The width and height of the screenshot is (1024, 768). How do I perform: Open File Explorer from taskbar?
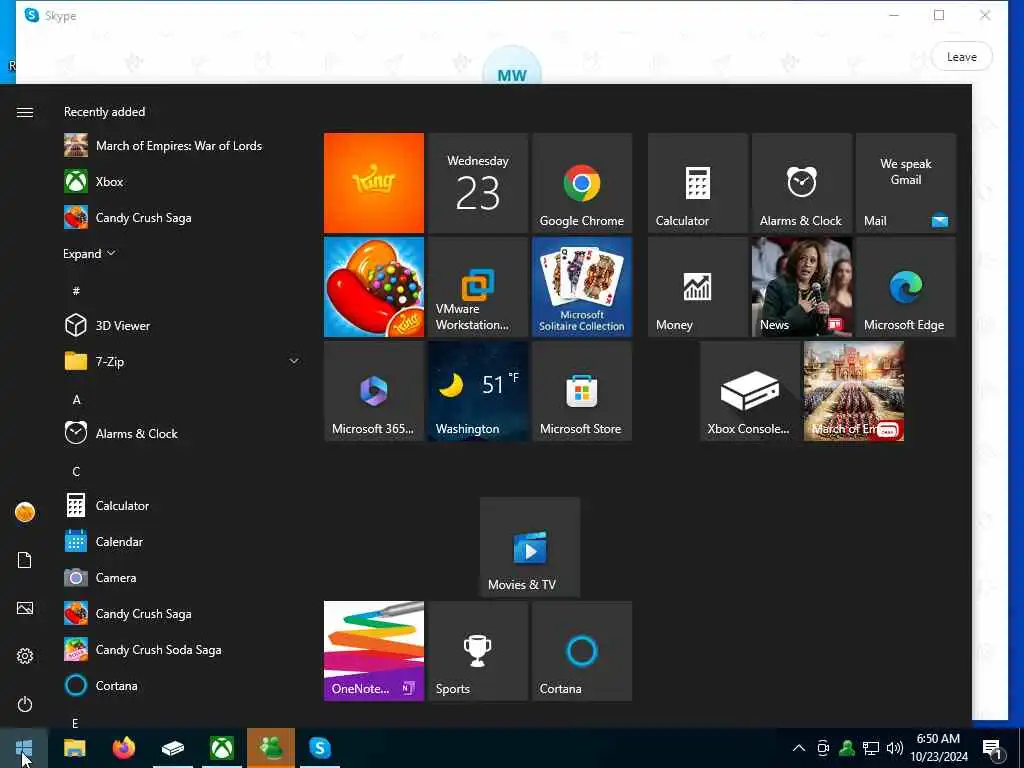pos(74,748)
